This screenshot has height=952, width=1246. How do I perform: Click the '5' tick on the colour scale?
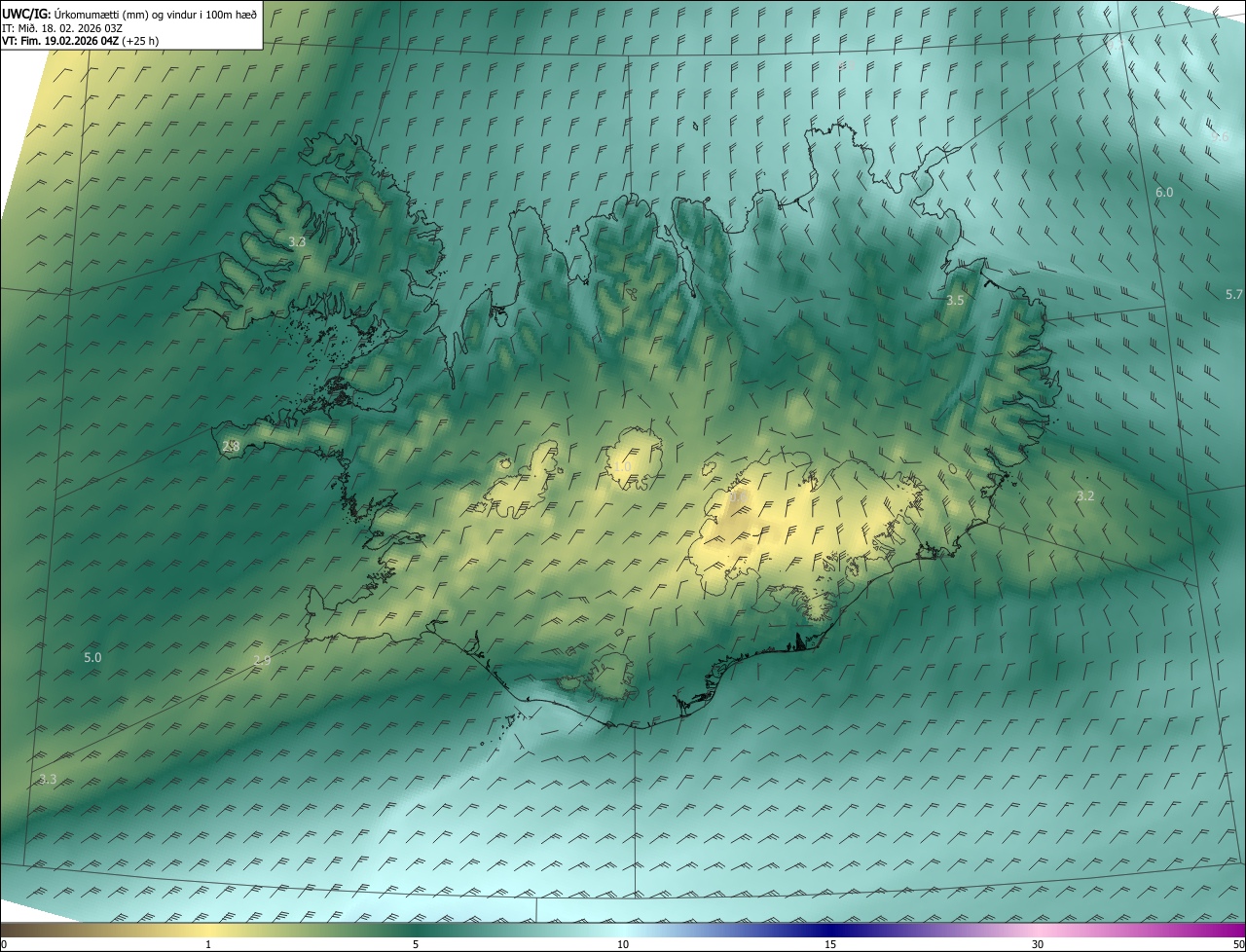(416, 945)
